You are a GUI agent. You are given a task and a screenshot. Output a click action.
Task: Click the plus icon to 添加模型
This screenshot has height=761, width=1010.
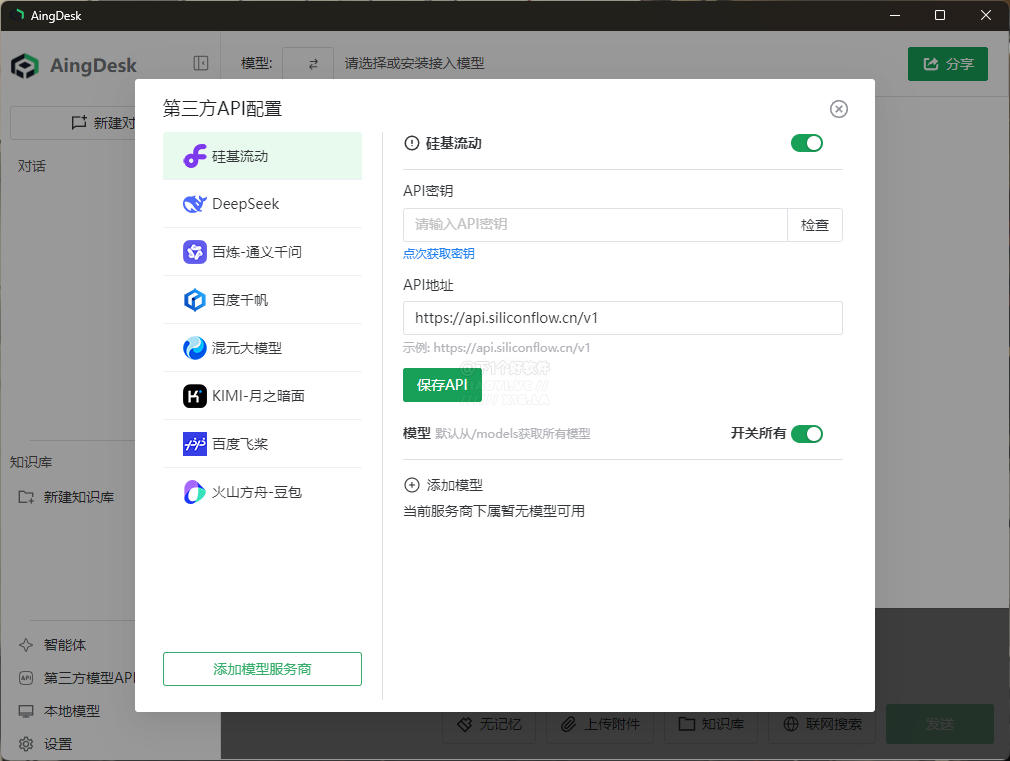click(412, 485)
